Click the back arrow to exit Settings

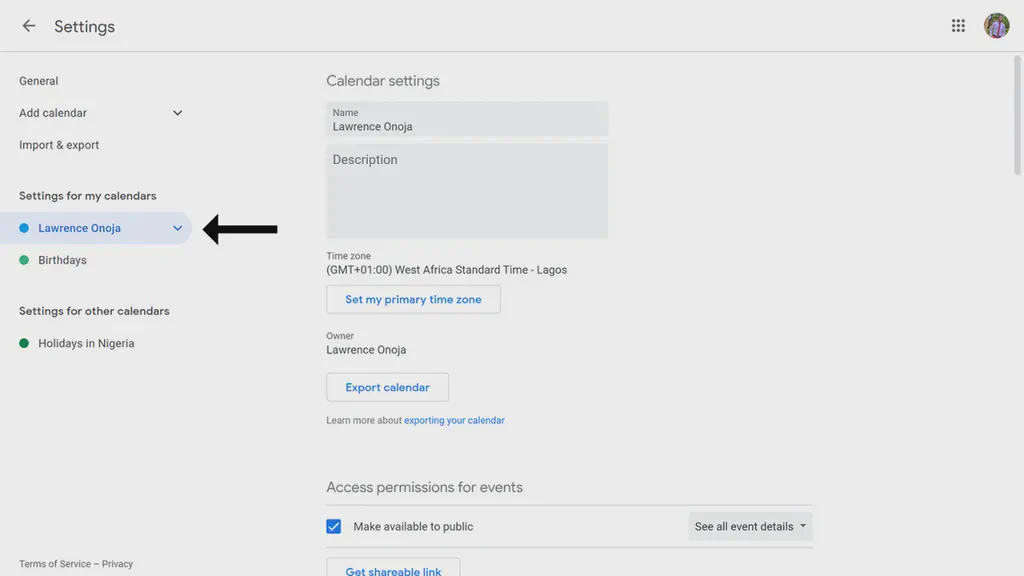(x=27, y=26)
